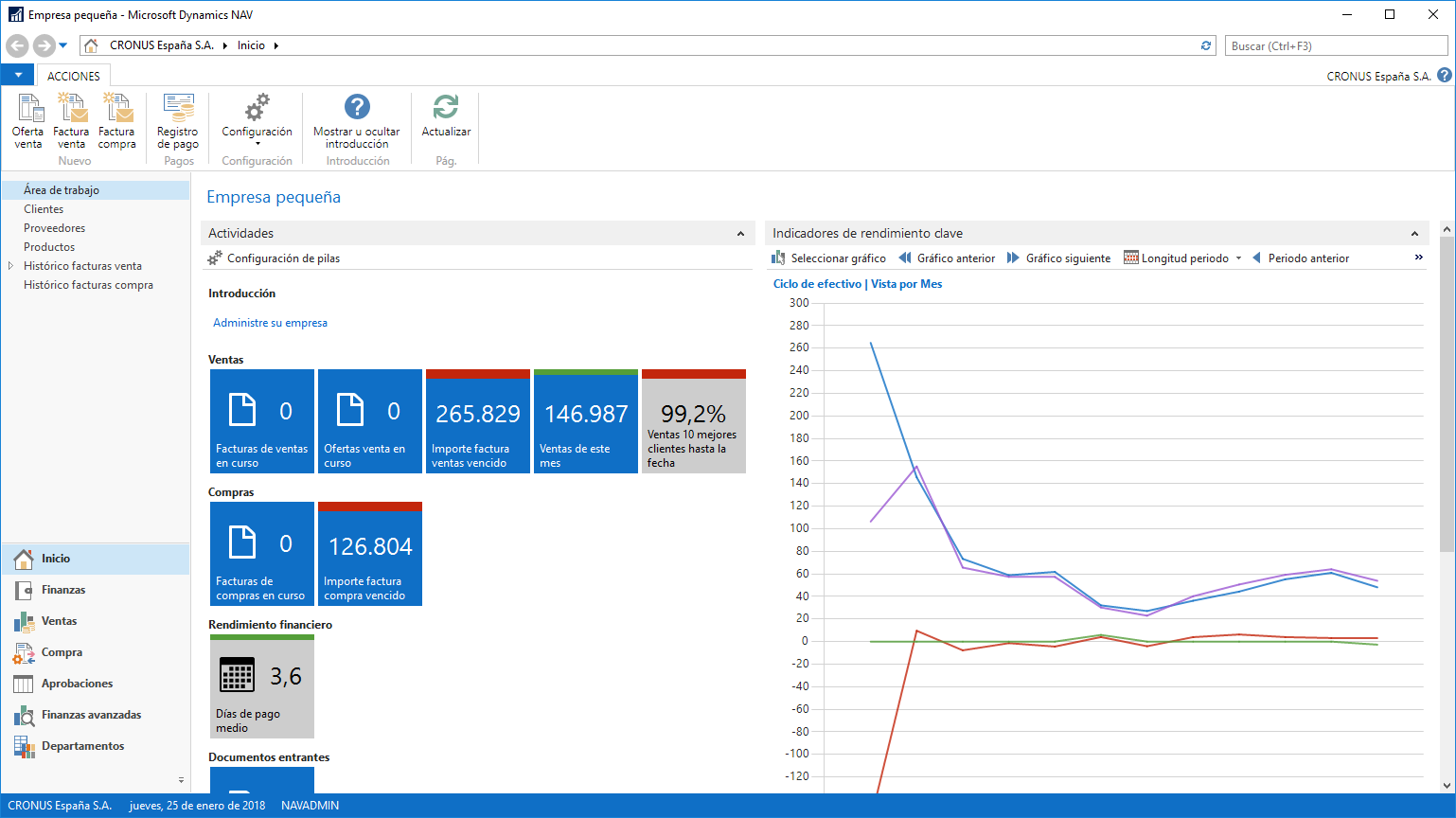Follow the Administre su empresa link

tap(270, 323)
